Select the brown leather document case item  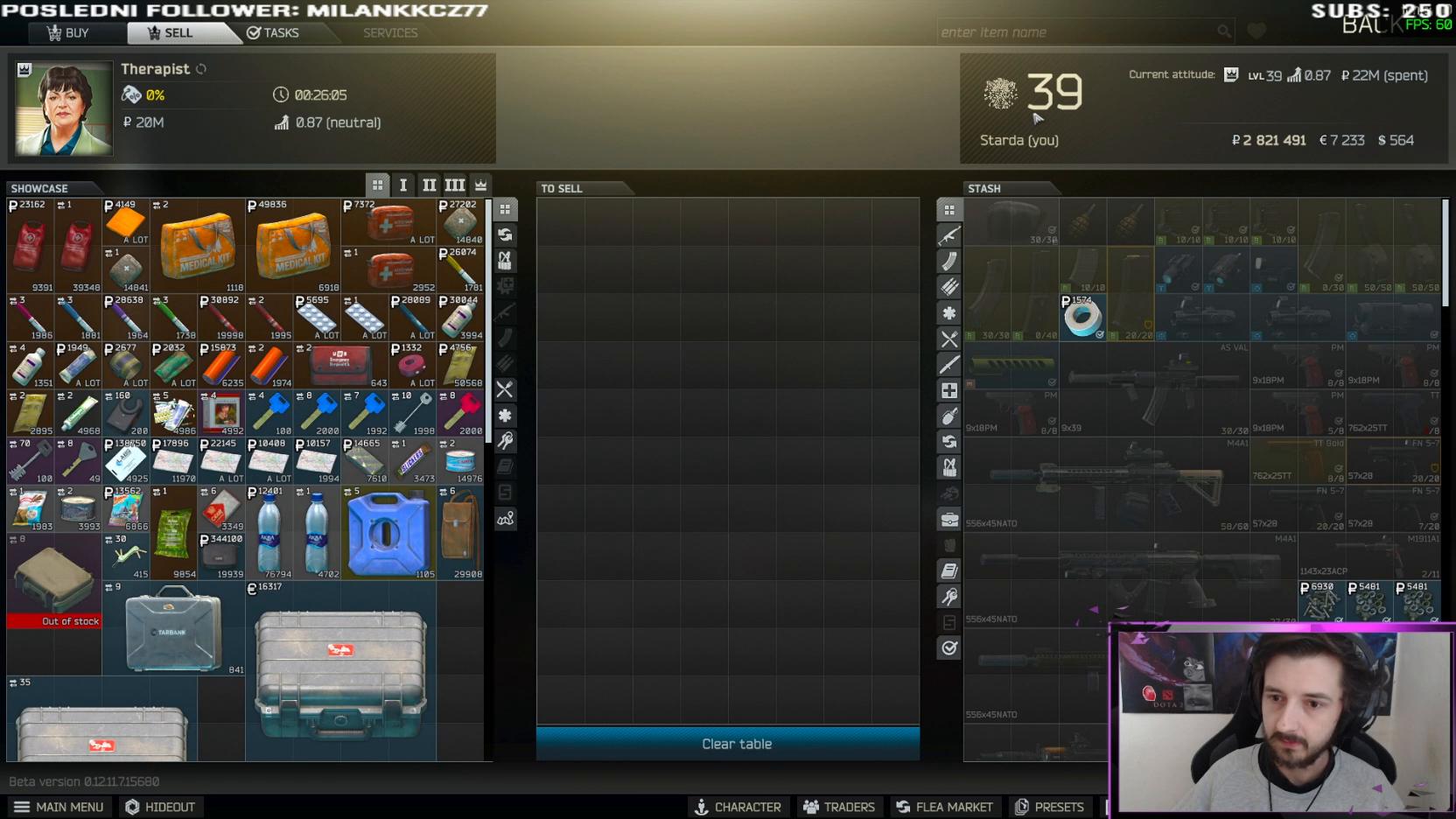pos(460,533)
